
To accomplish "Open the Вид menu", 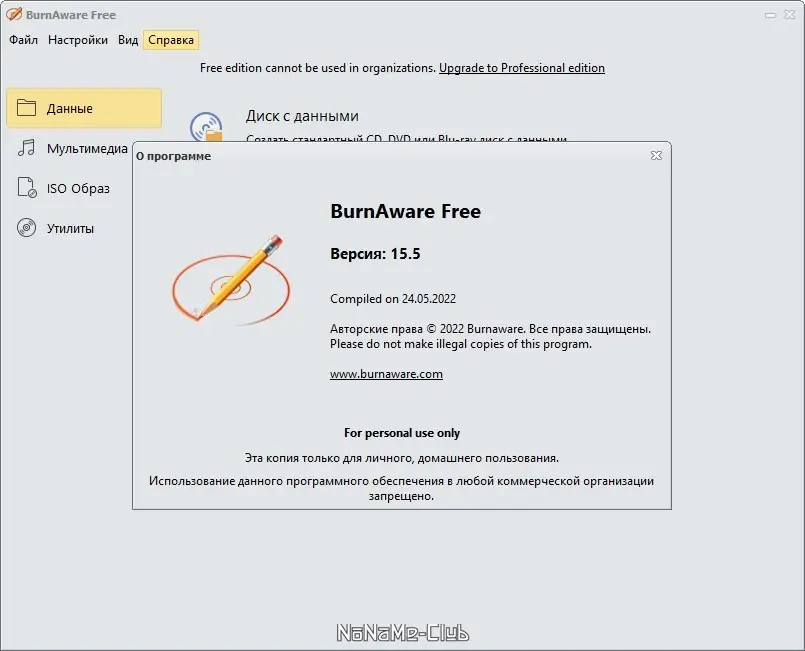I will (128, 40).
